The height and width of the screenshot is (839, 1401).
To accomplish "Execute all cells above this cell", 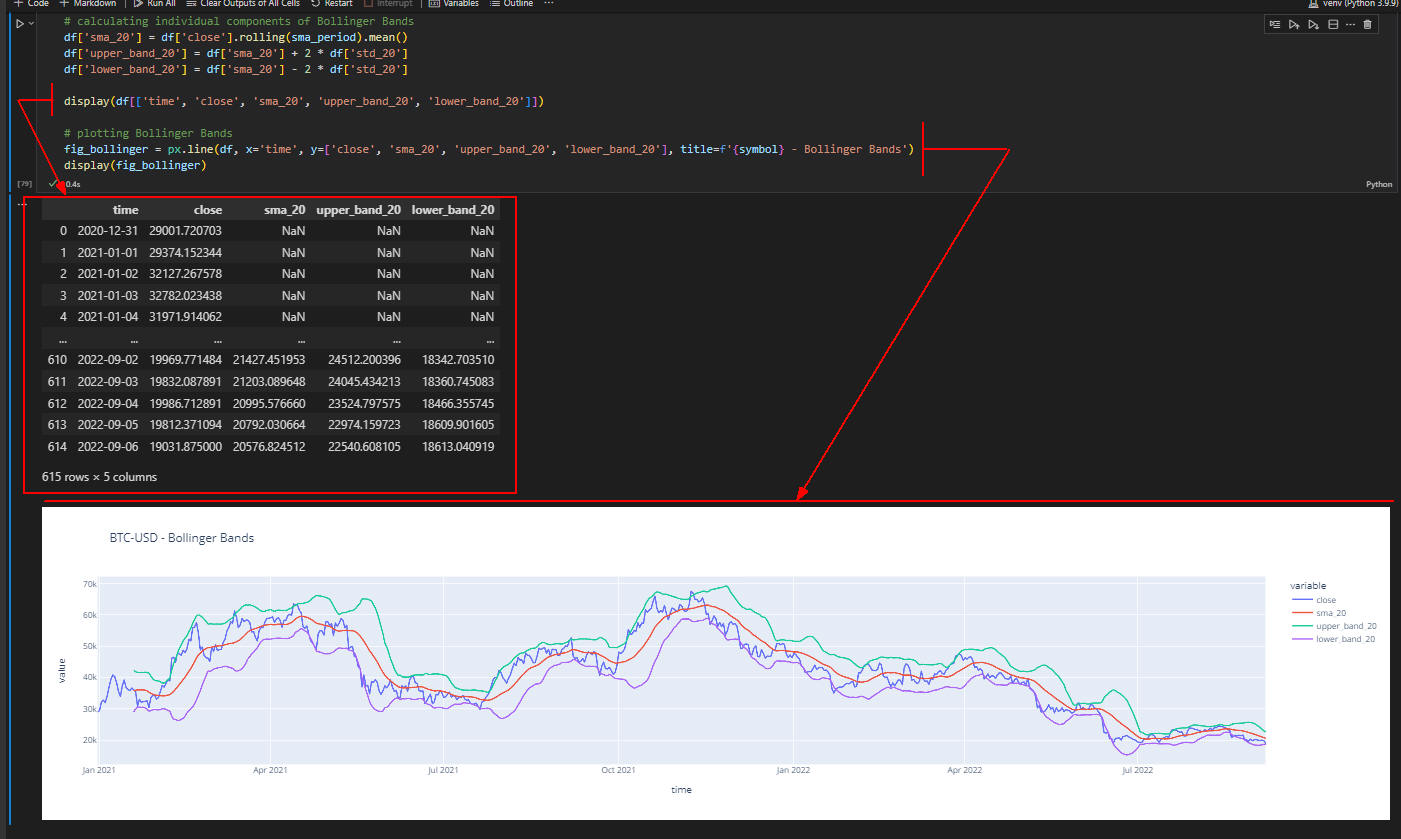I will click(1294, 24).
